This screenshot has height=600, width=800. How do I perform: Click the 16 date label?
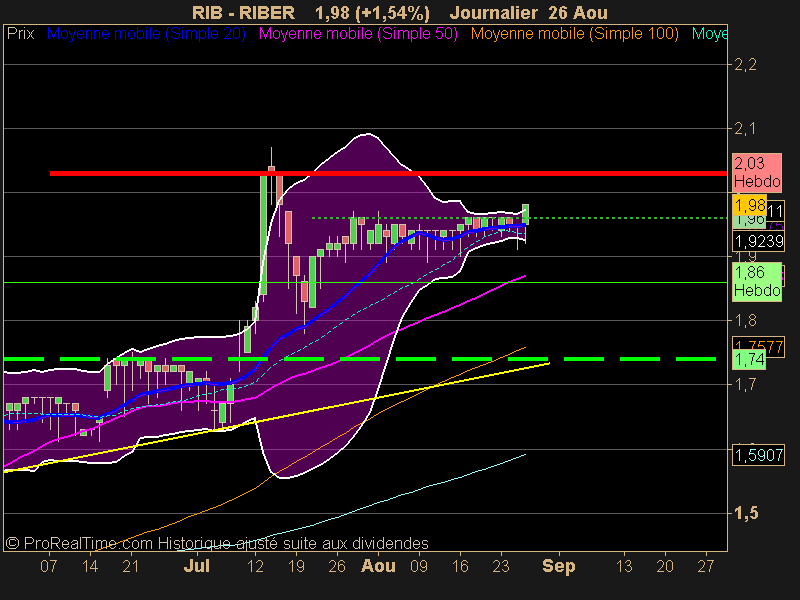coord(460,566)
